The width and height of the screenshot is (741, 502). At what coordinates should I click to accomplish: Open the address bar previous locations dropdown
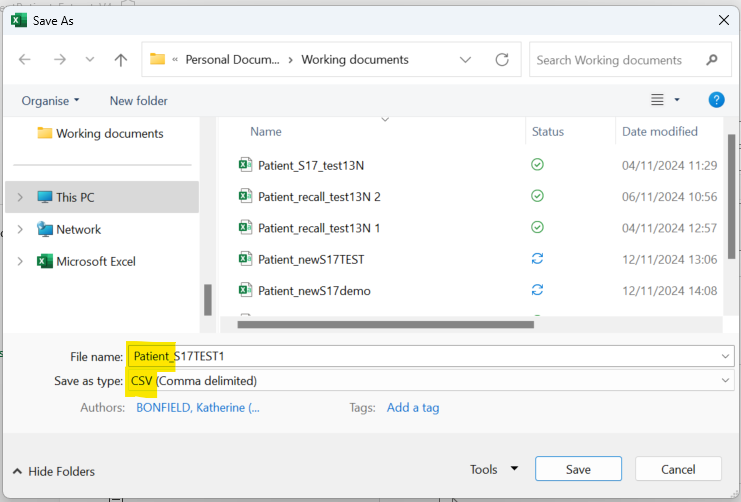[465, 60]
